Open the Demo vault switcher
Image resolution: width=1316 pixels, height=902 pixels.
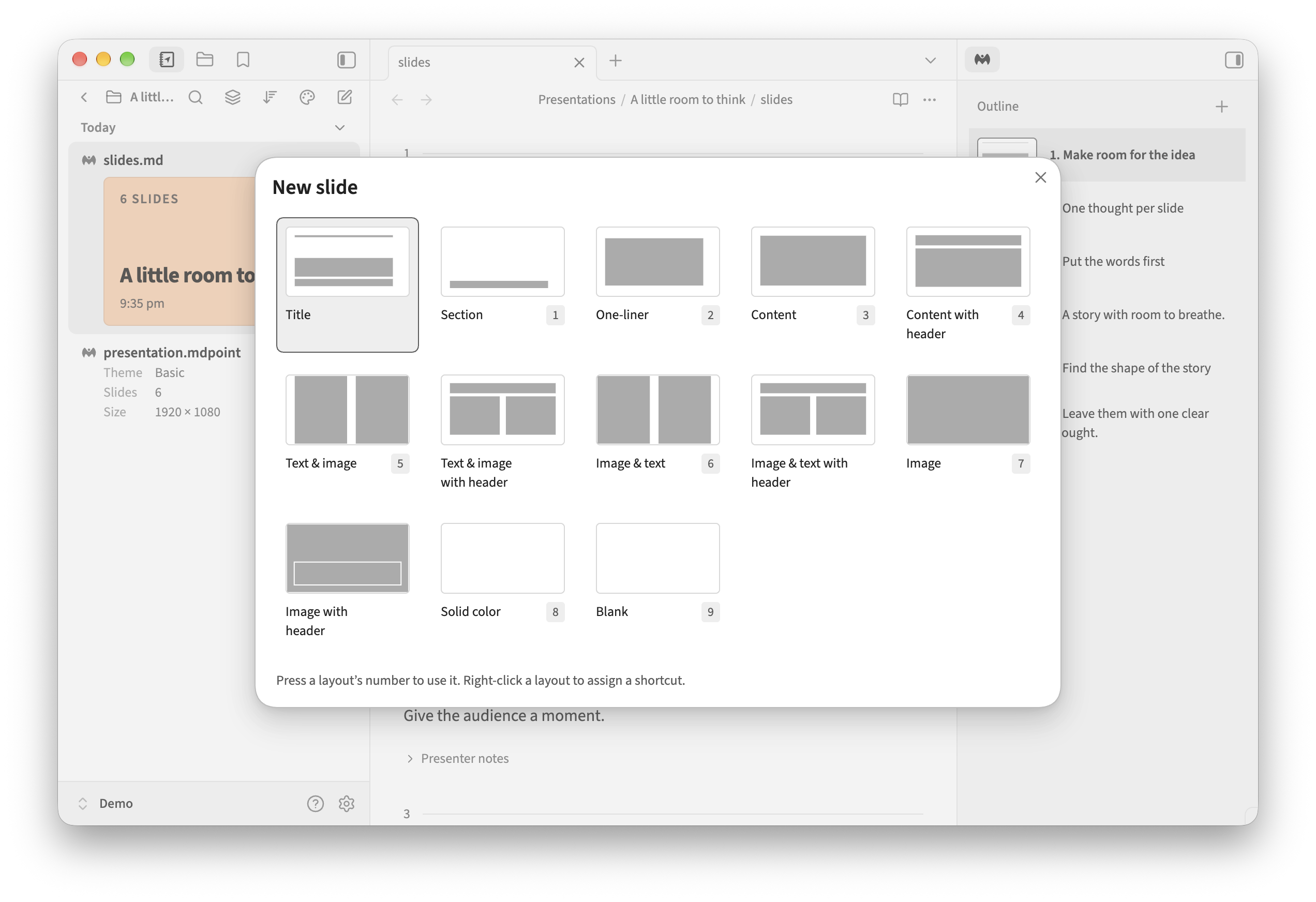[106, 804]
